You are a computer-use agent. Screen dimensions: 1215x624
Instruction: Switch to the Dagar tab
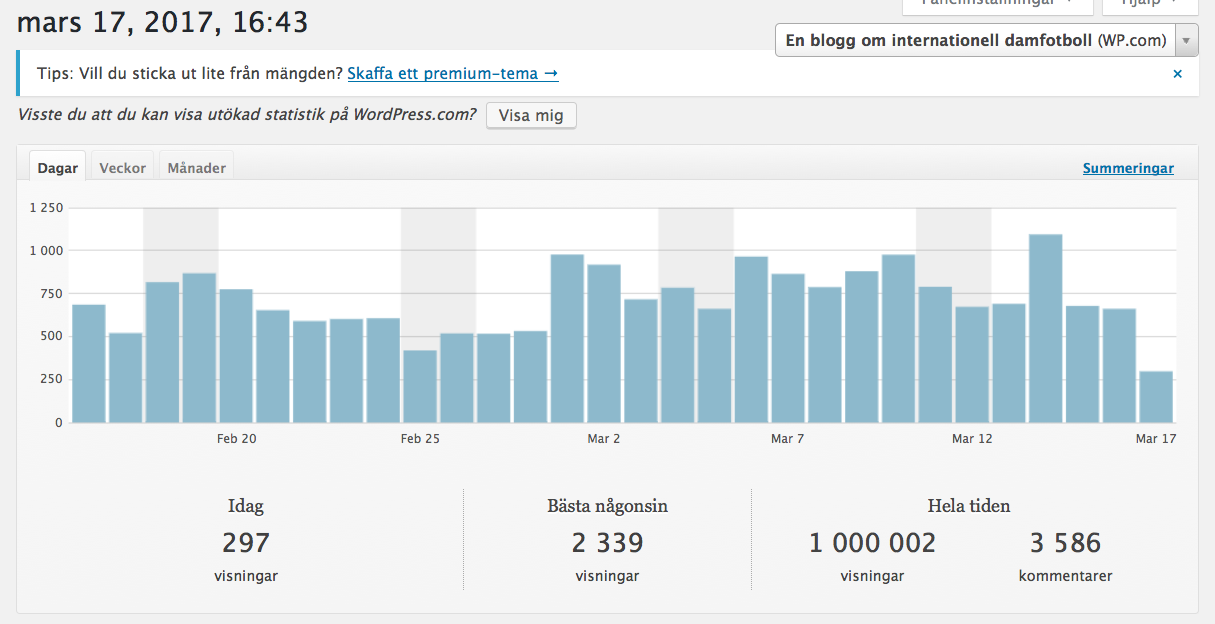(58, 168)
